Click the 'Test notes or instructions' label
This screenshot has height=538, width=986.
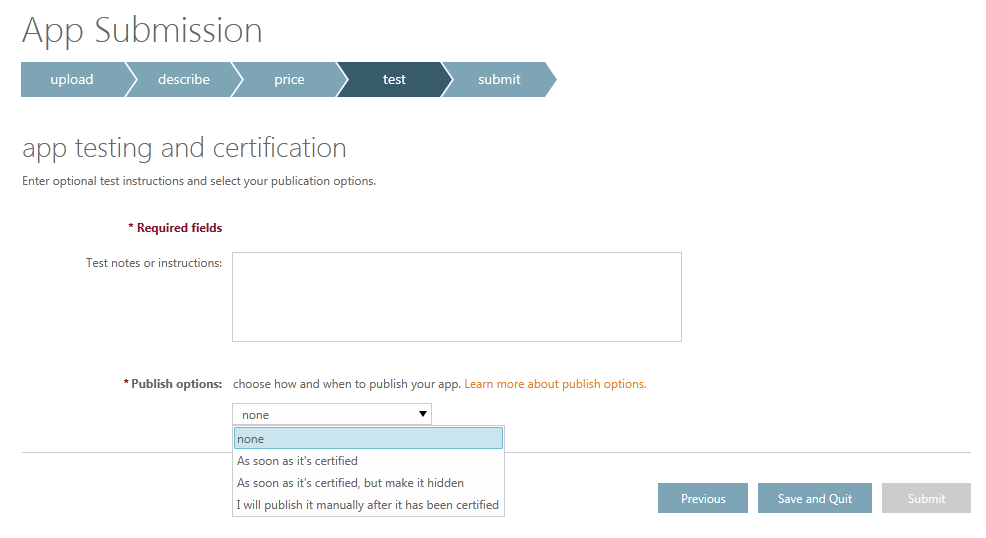tap(154, 264)
